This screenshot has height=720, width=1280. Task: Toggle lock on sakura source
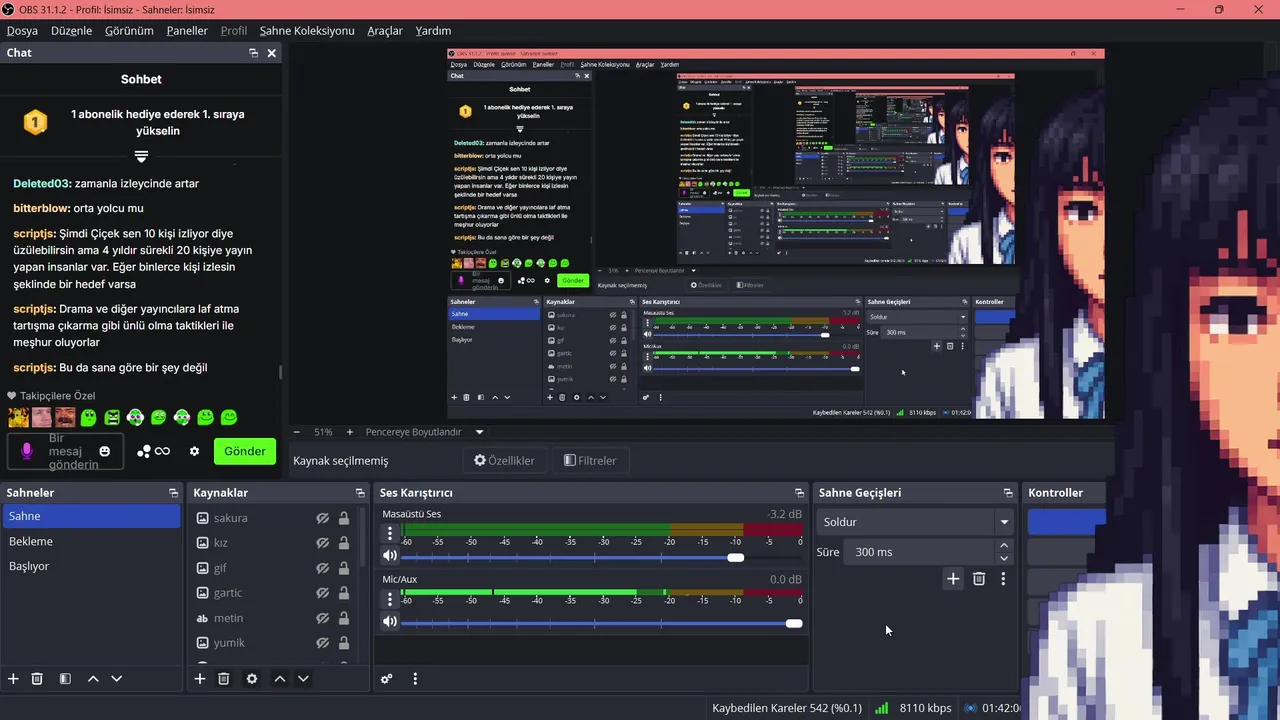click(x=344, y=518)
